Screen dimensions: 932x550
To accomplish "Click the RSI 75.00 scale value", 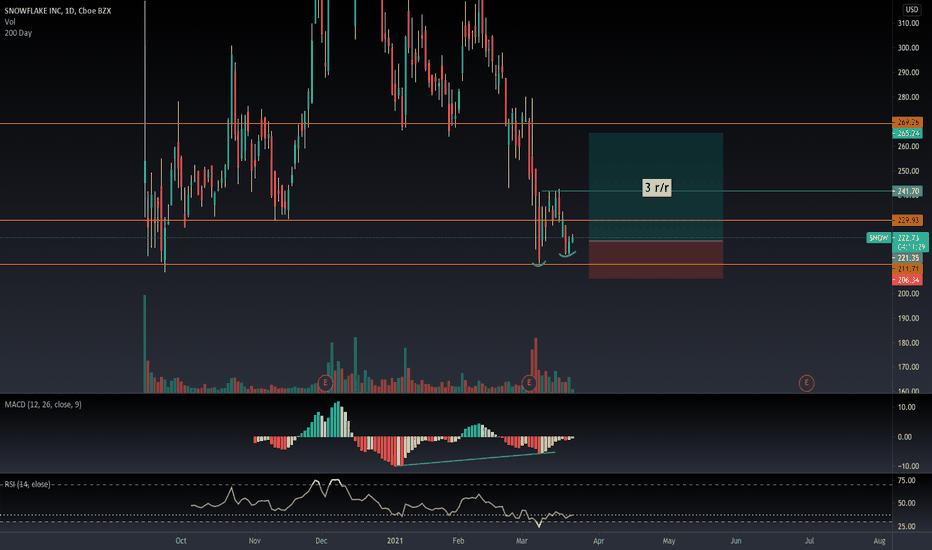I will (906, 480).
